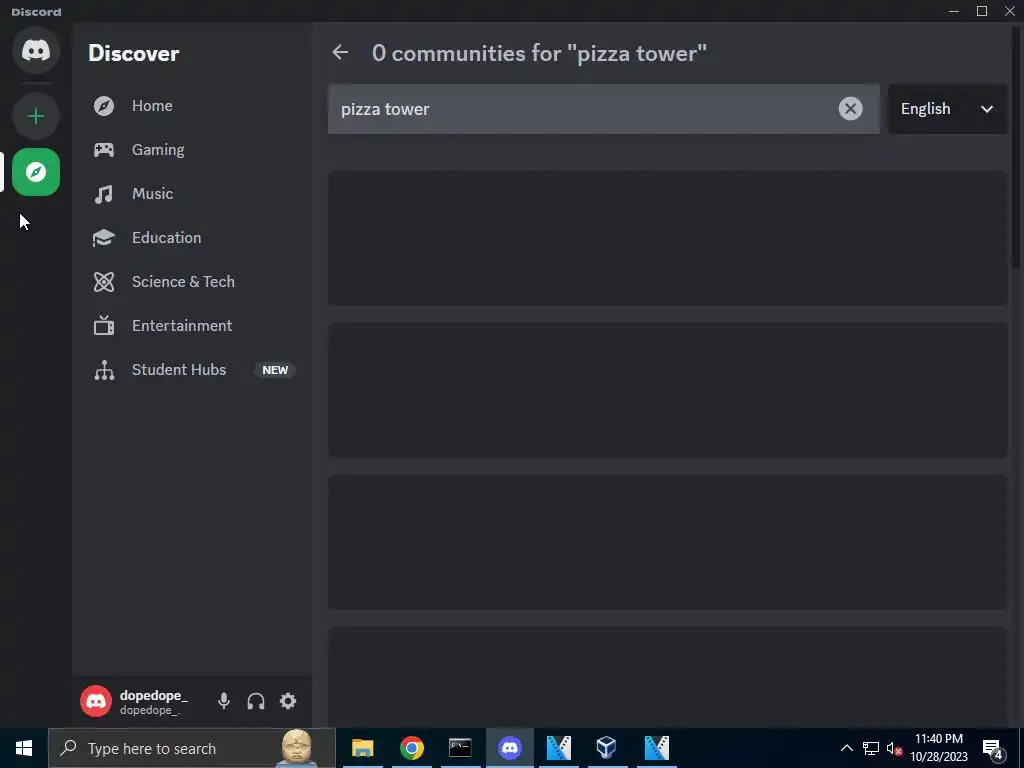Click the results scrollbar thumb
The image size is (1024, 768).
[1016, 147]
